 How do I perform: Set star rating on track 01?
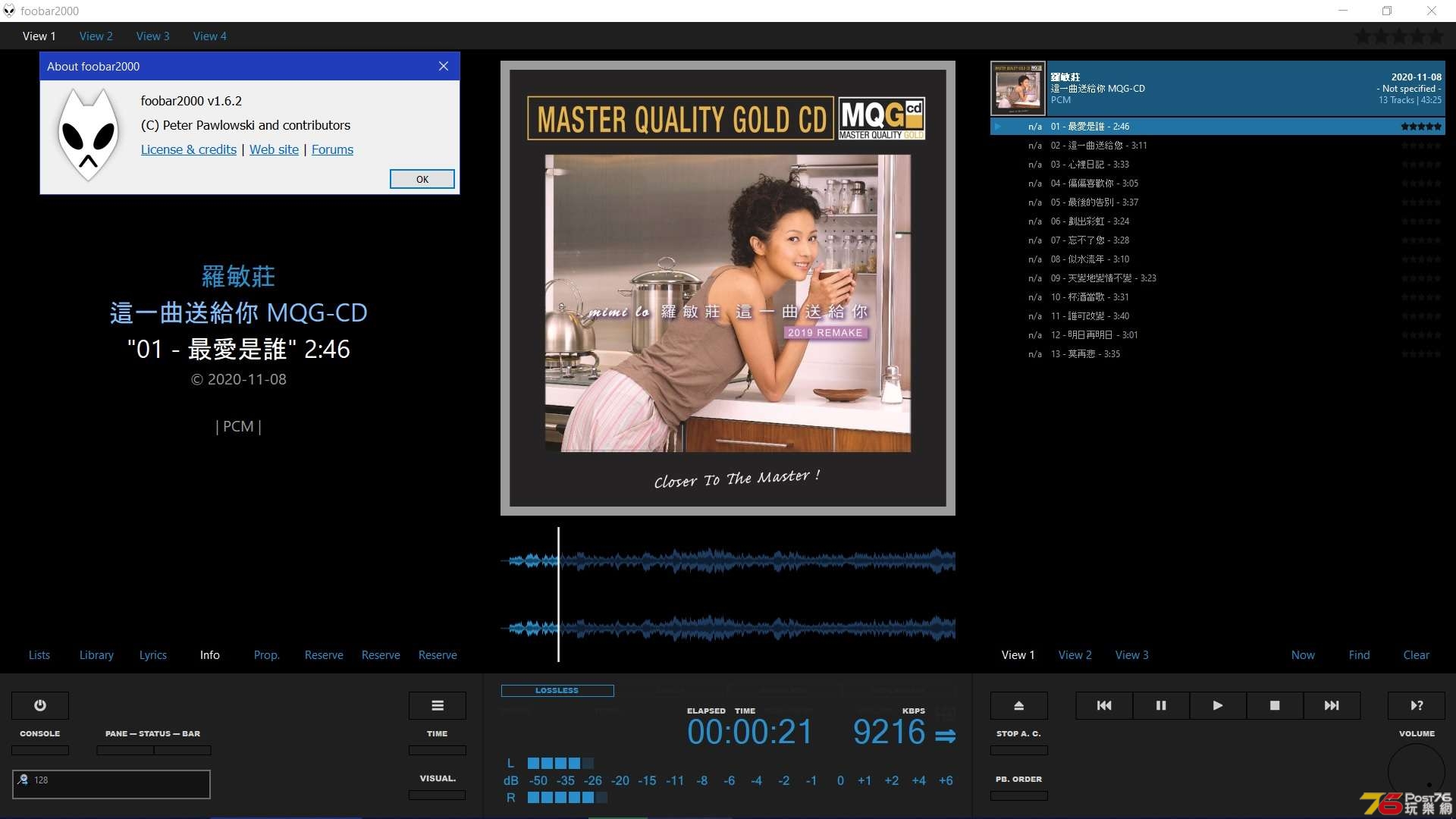pos(1421,127)
